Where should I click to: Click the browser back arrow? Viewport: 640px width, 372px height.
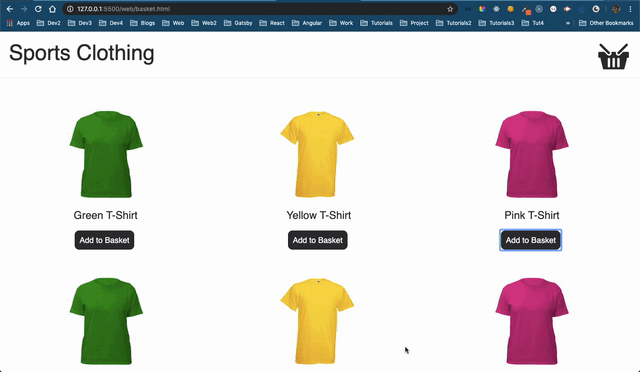(10, 9)
